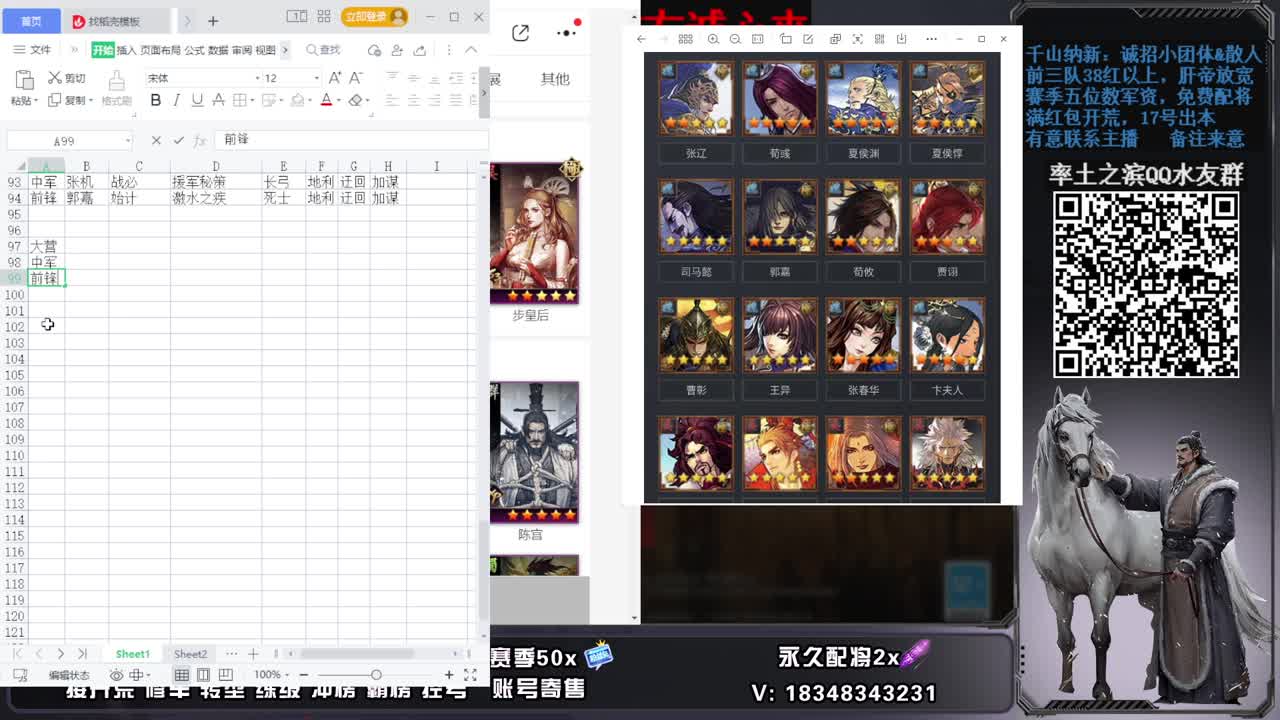Click the Paste icon in WPS

pos(23,80)
